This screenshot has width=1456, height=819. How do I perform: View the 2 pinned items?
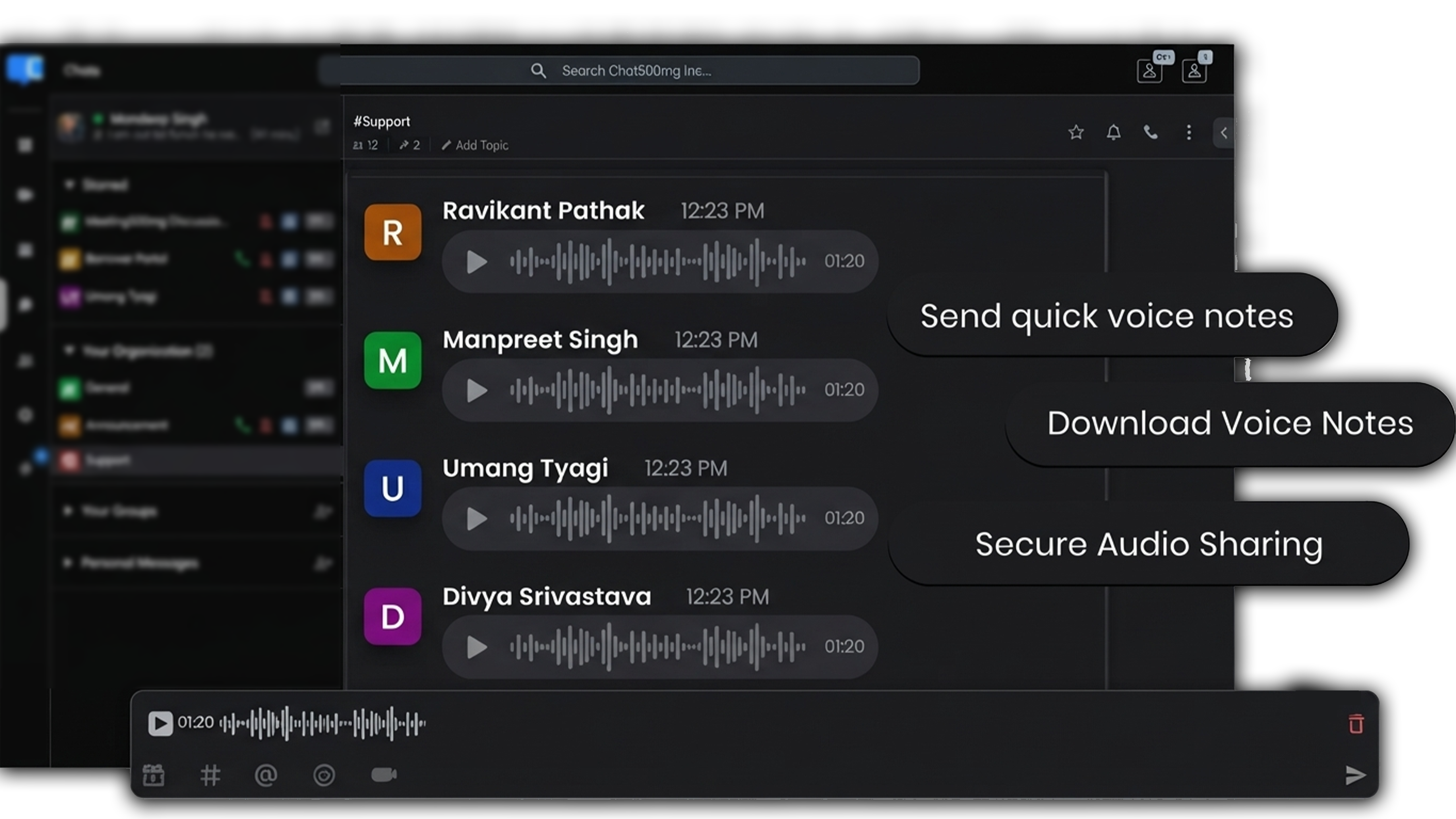pos(410,145)
